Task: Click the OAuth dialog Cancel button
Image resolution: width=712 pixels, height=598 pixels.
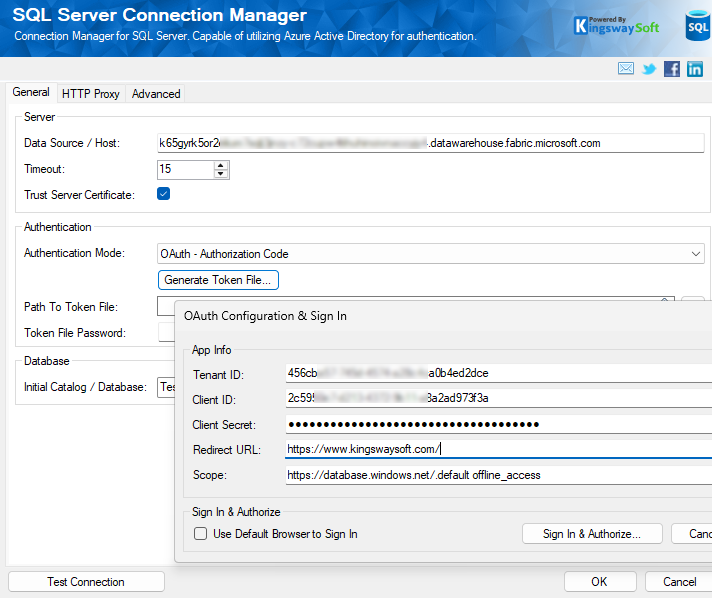Action: pyautogui.click(x=692, y=534)
